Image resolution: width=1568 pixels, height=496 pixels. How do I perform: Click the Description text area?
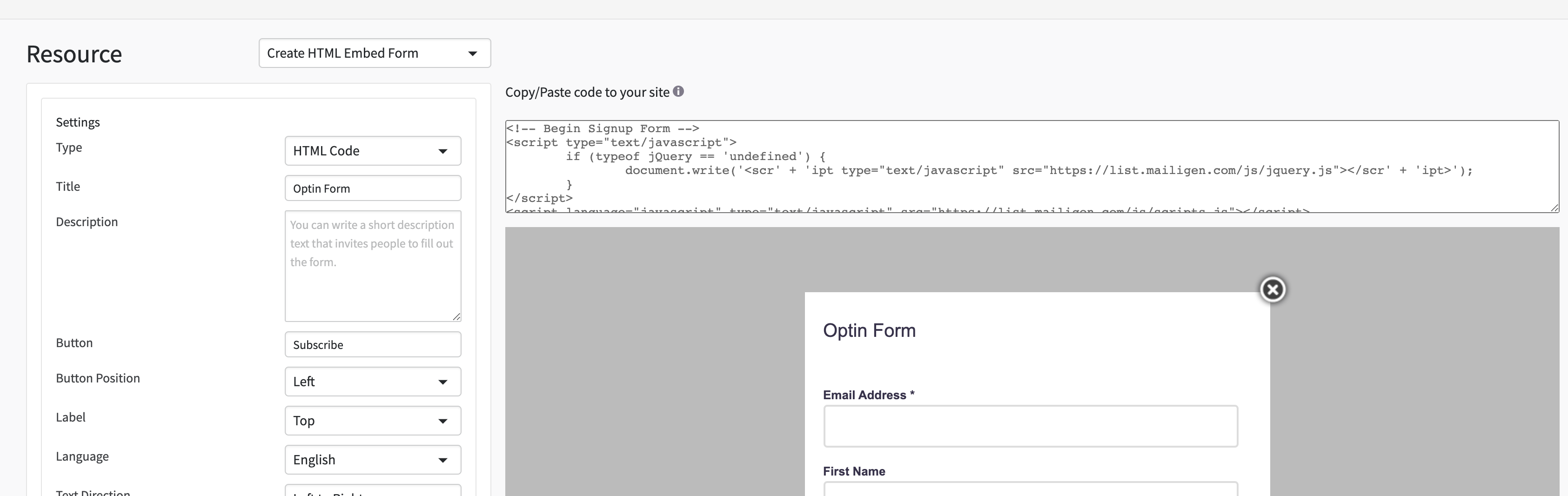(x=373, y=266)
